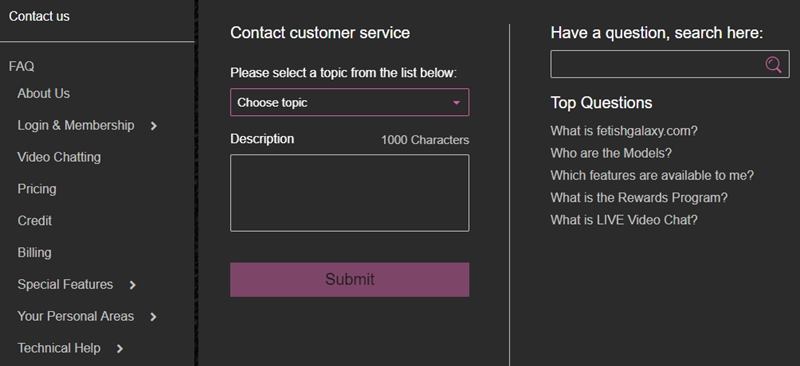This screenshot has width=800, height=366.
Task: Expand Your Personal Areas chevron arrow
Action: click(x=153, y=317)
